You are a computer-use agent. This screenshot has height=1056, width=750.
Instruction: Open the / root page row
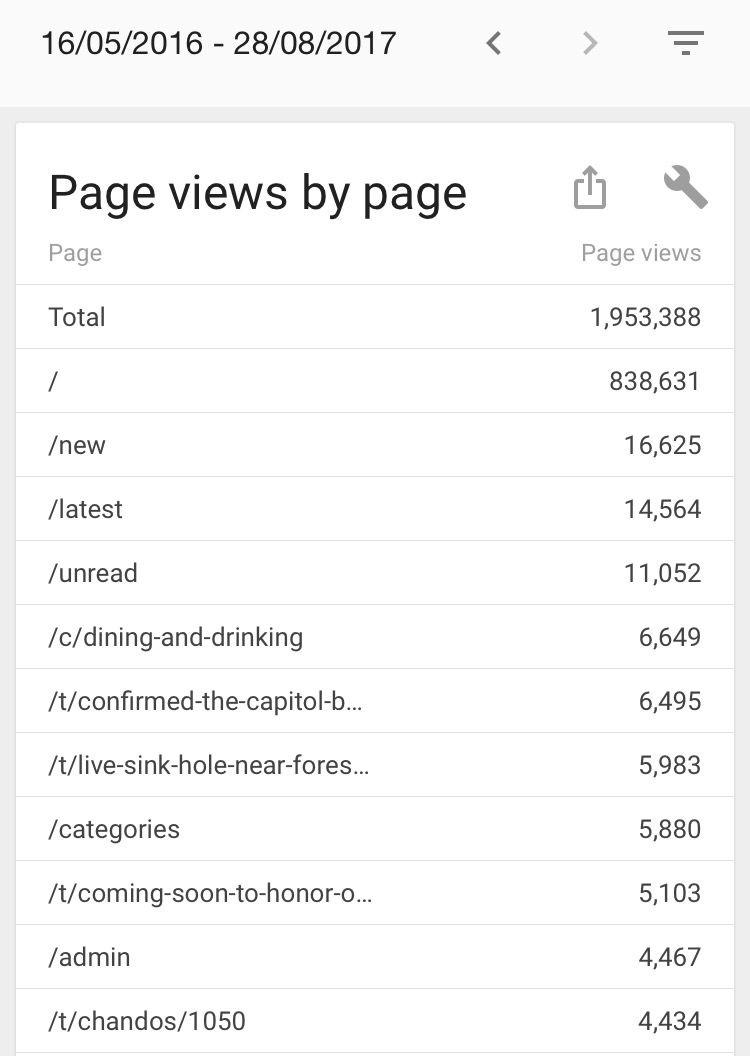374,381
